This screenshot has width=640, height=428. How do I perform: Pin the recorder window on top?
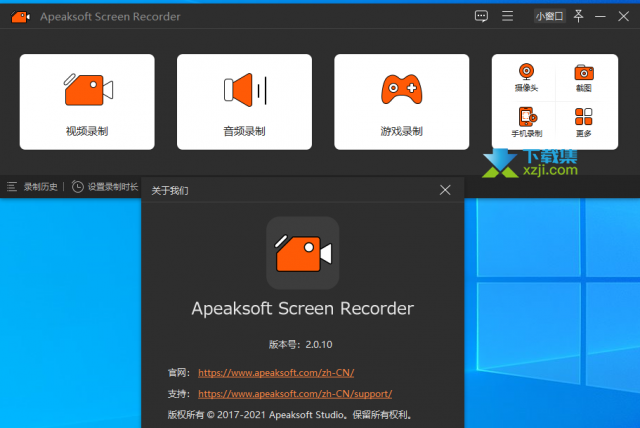(x=578, y=16)
